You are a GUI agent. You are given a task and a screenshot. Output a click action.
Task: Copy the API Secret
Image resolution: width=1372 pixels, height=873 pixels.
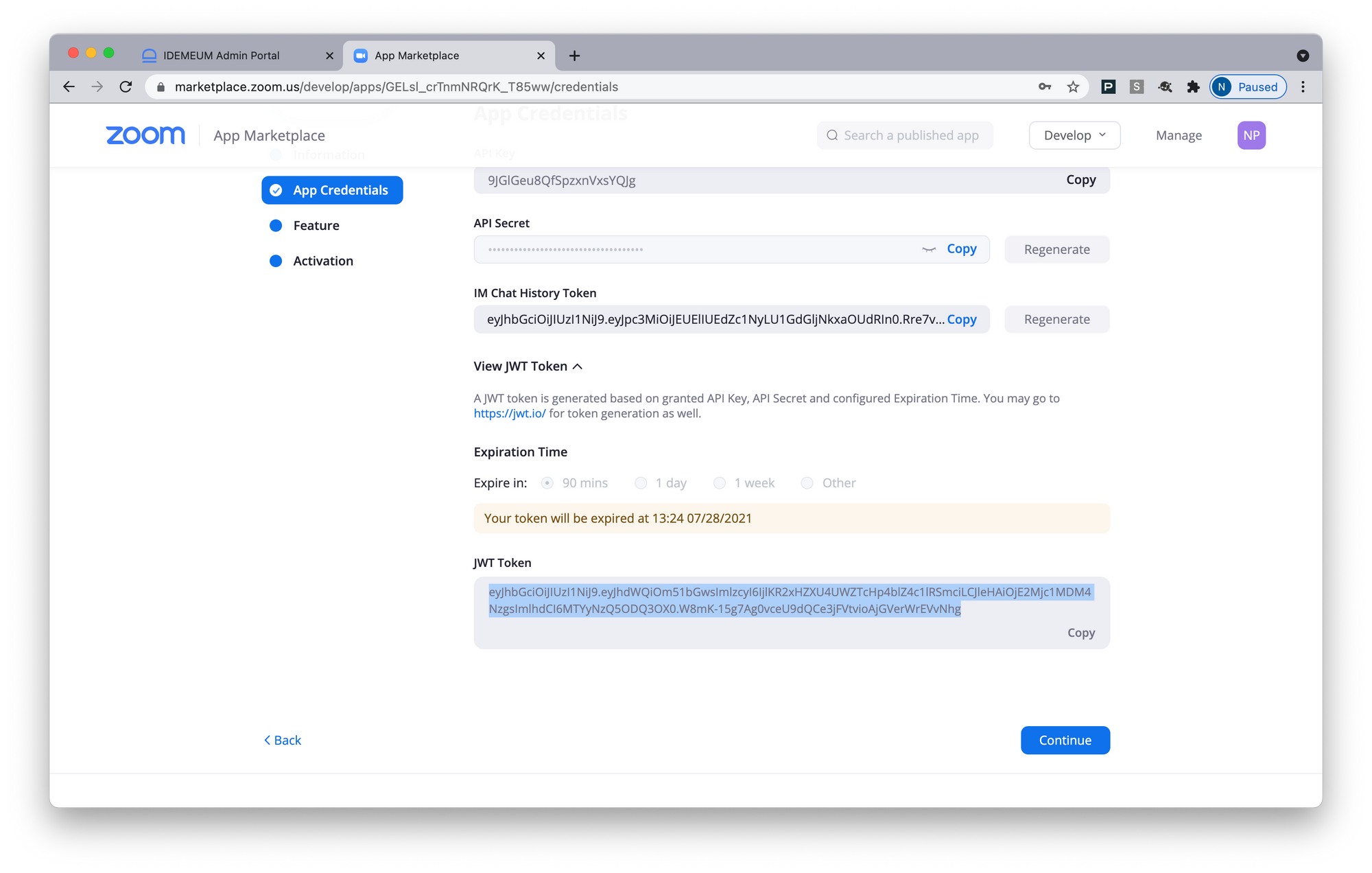[x=961, y=249]
